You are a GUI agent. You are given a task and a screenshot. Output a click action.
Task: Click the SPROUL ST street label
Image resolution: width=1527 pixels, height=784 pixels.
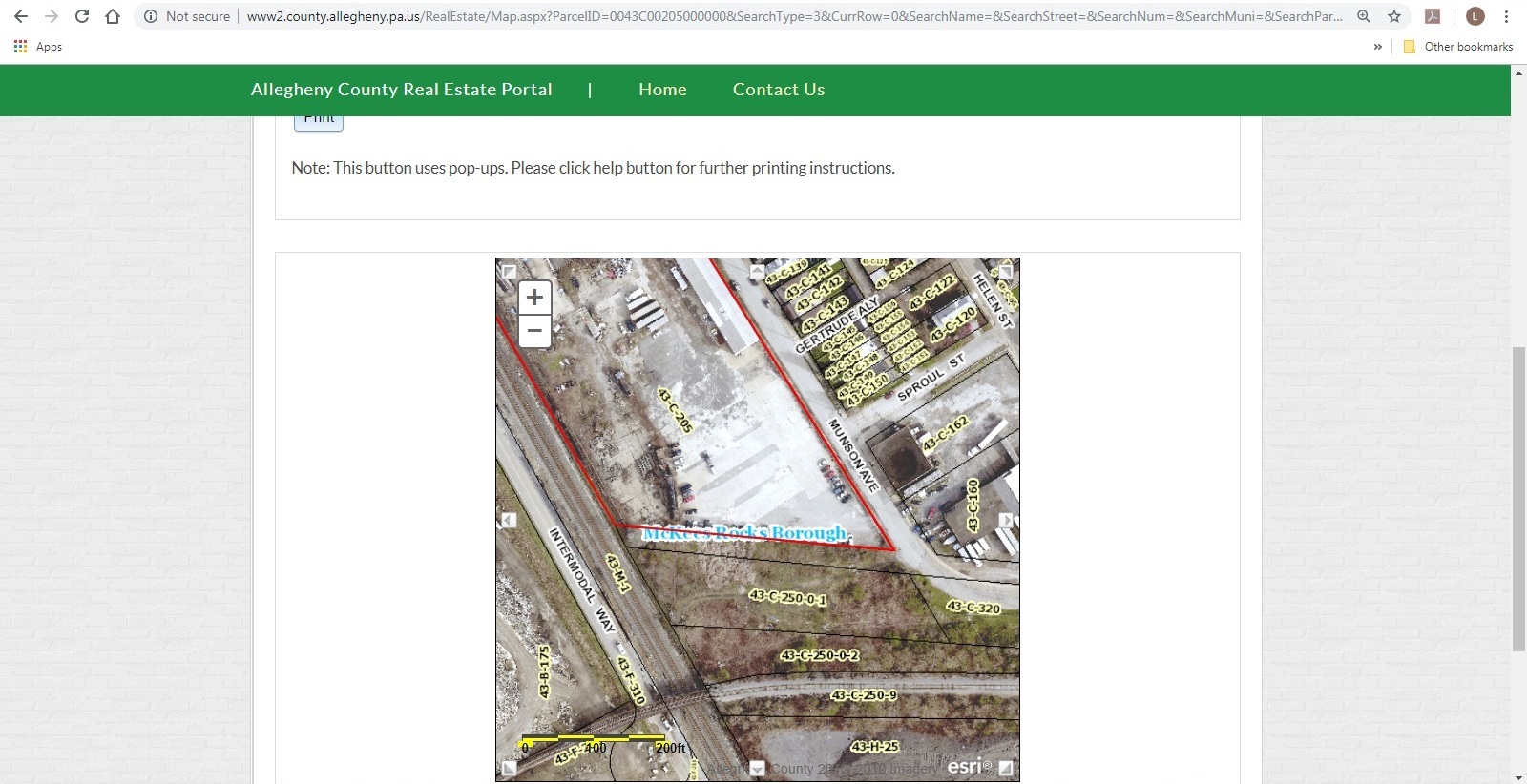pos(931,376)
